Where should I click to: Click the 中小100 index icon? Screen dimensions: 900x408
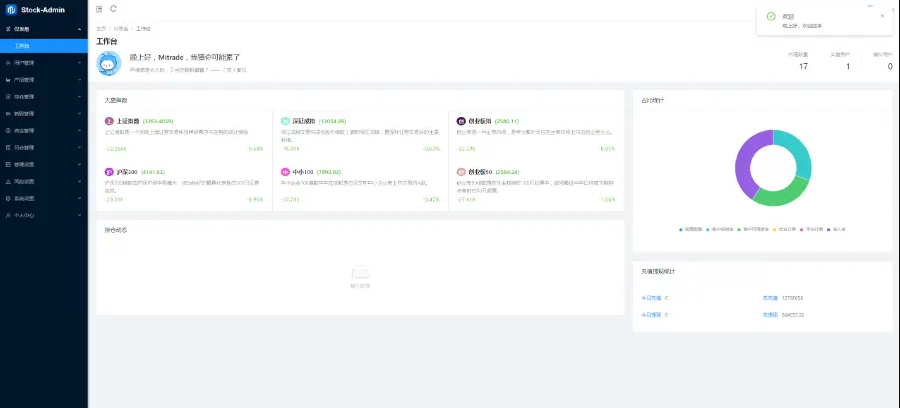coord(285,172)
